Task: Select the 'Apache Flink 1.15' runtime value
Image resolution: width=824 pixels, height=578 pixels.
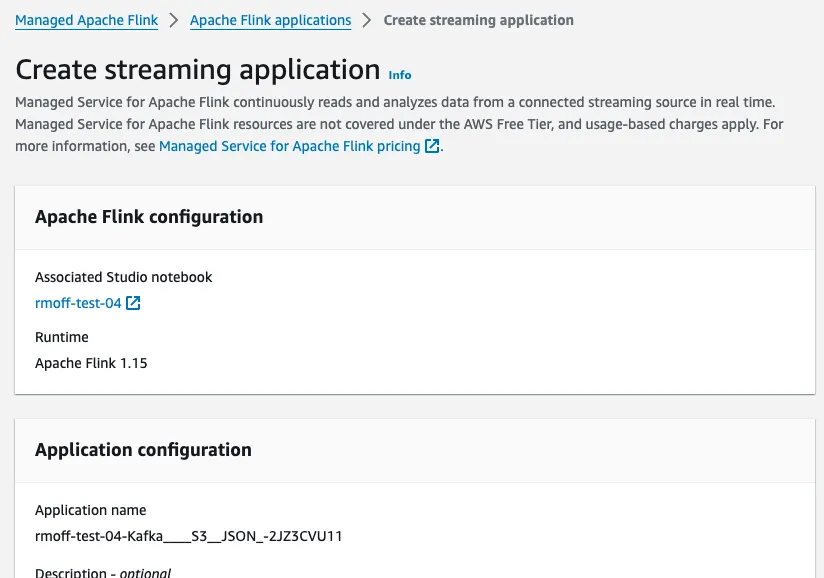Action: [91, 363]
